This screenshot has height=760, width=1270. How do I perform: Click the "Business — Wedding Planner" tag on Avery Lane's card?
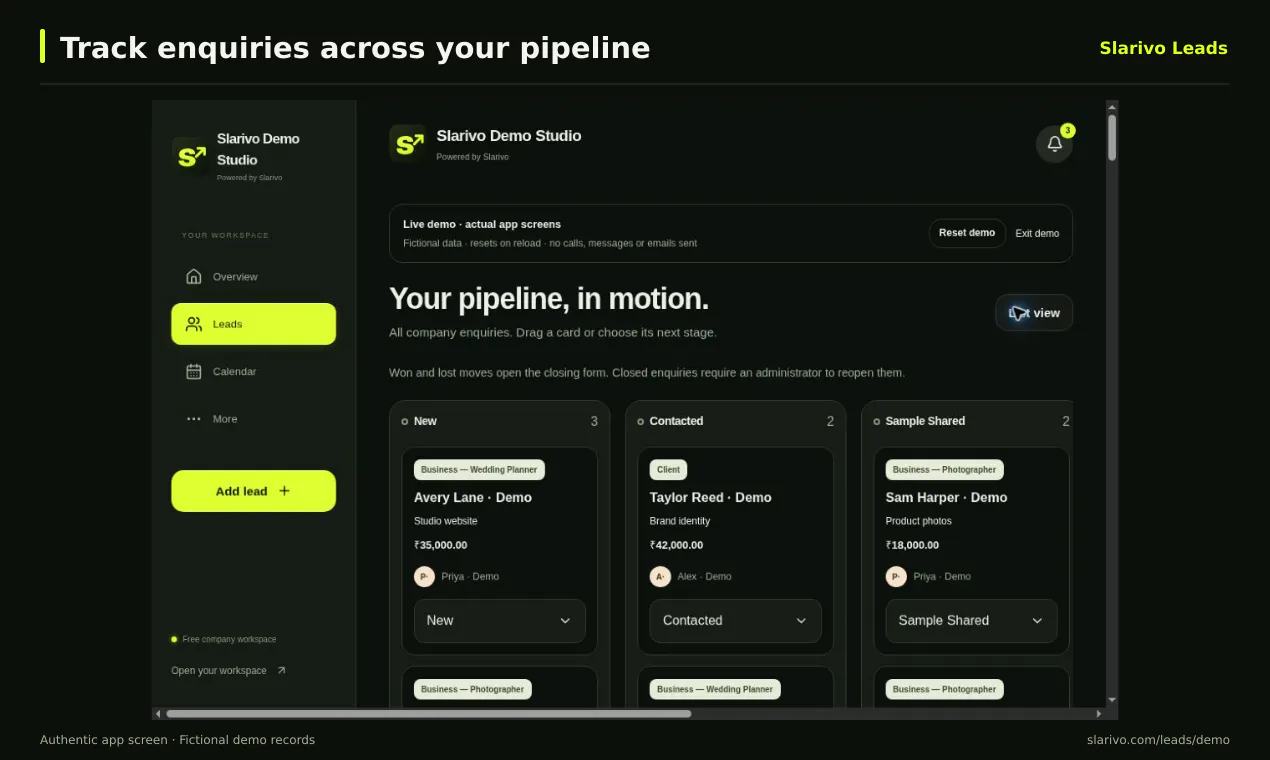coord(479,470)
